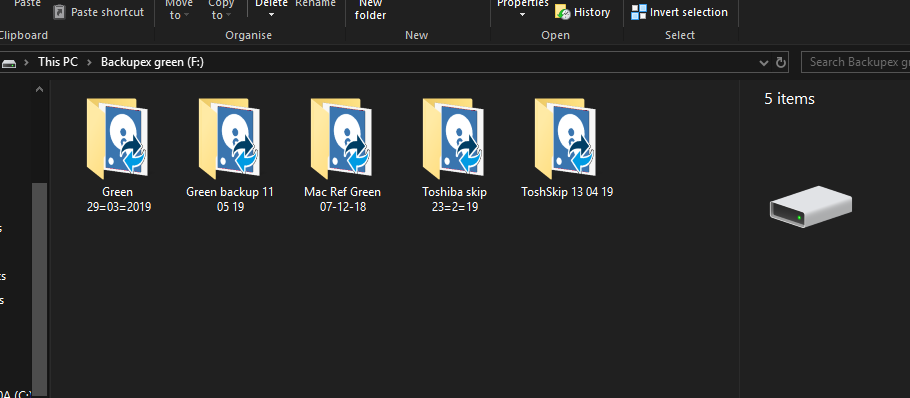Click Invert selection in Select group
Viewport: 910px width, 398px height.
(x=680, y=12)
